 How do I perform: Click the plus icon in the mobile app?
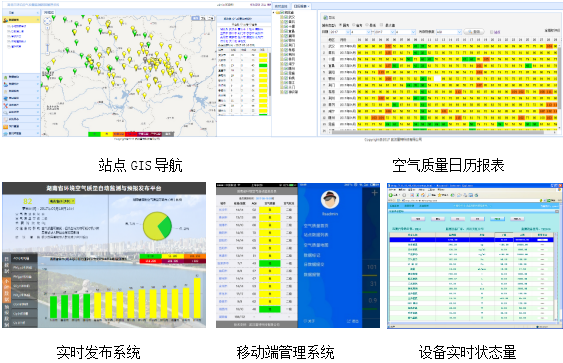pyautogui.click(x=374, y=193)
